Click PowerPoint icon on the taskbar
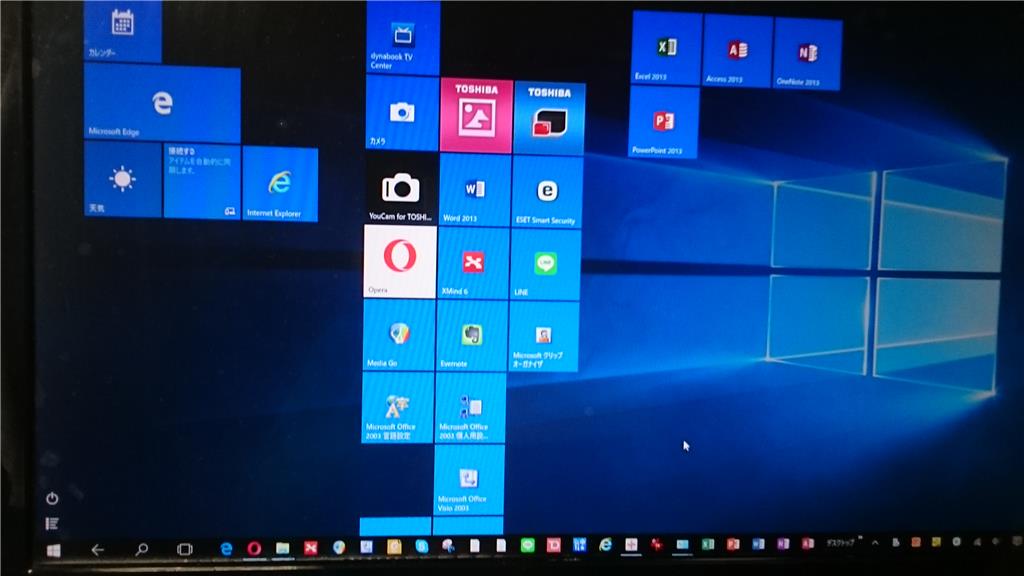The height and width of the screenshot is (576, 1024). [733, 544]
